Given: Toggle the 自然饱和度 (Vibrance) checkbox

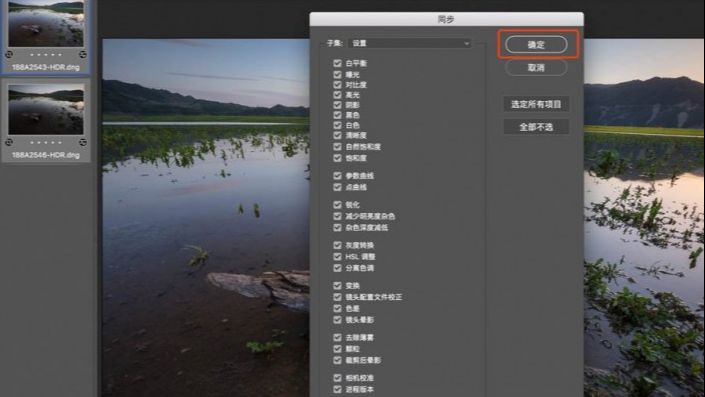Looking at the screenshot, I should coord(338,147).
